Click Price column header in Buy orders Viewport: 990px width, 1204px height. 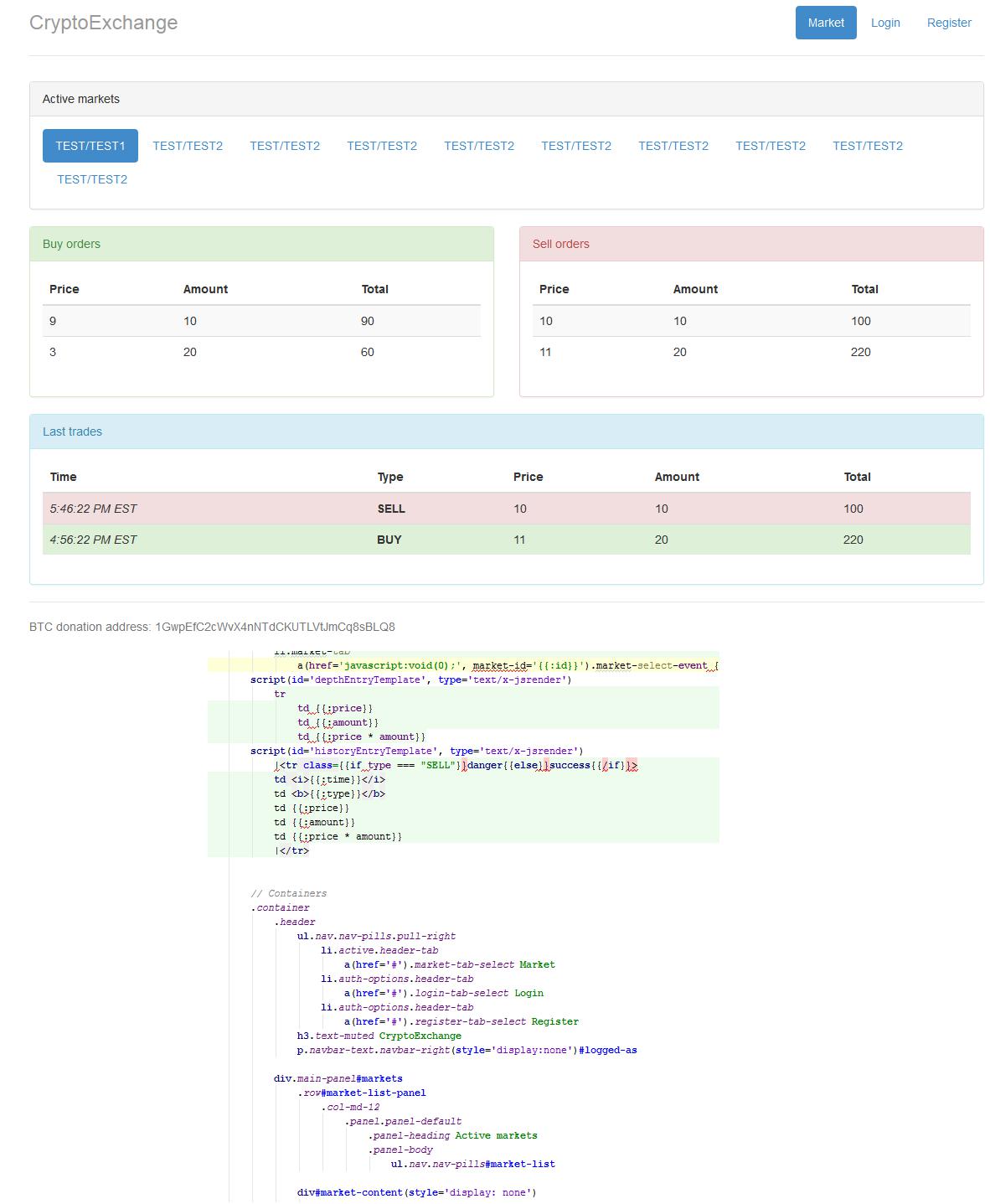click(64, 289)
